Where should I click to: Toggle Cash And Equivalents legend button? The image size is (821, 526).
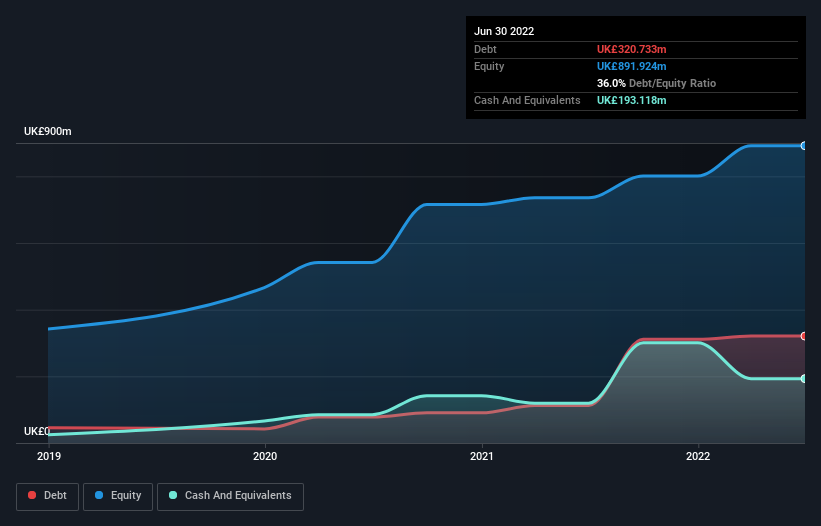230,496
